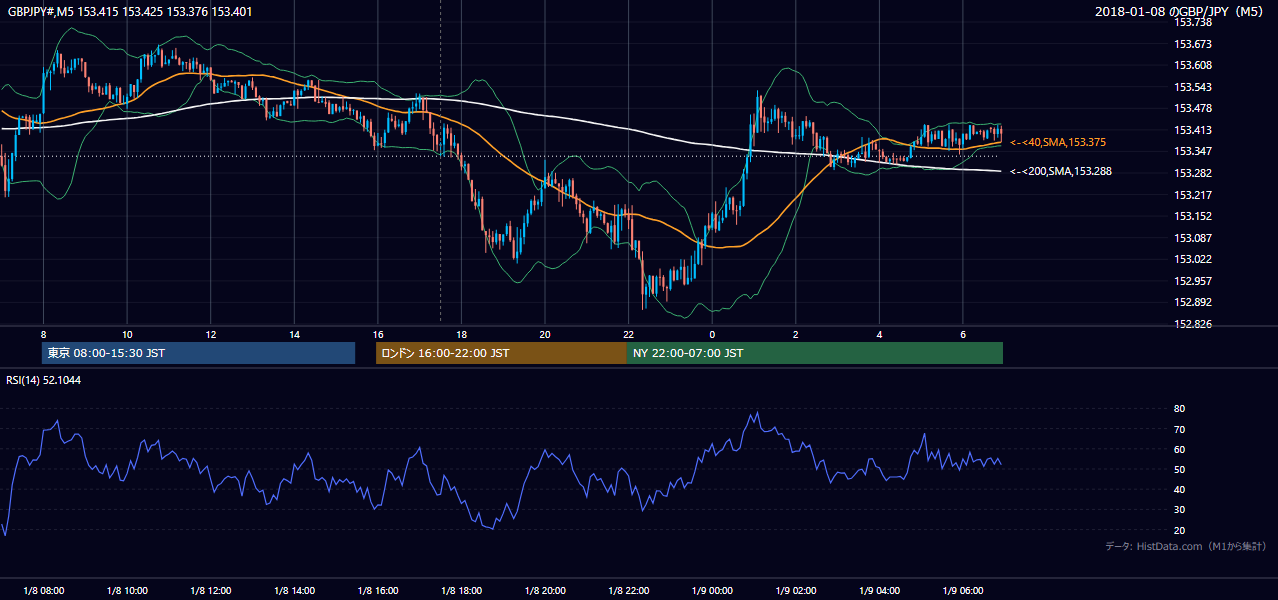This screenshot has height=600, width=1278.
Task: Click the 153.217 price axis label
Action: [1194, 195]
